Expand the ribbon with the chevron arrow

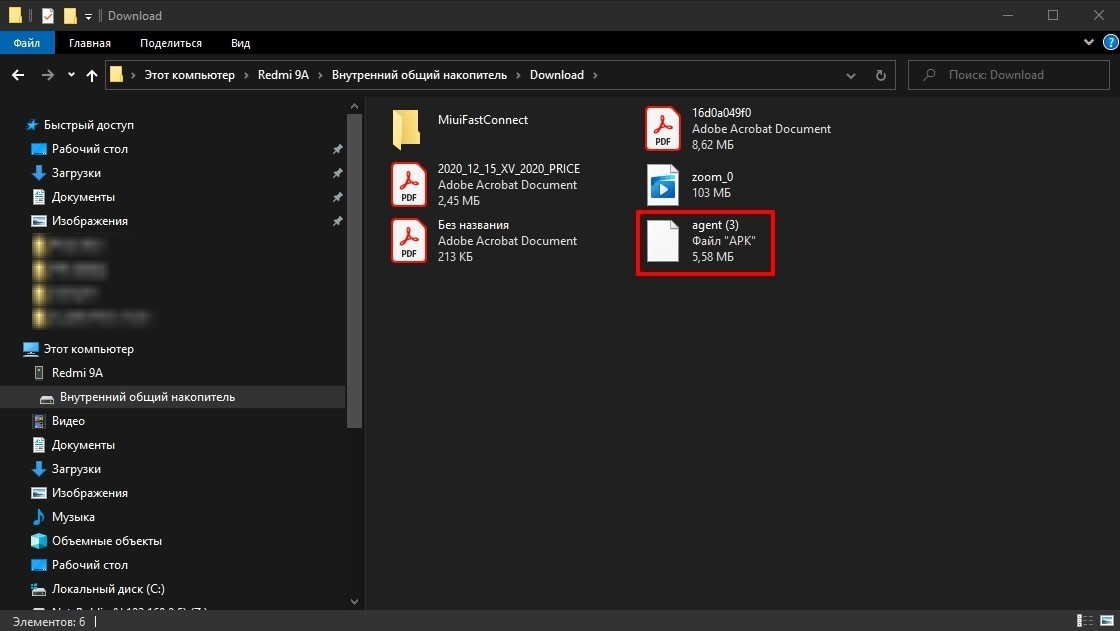(x=1089, y=43)
